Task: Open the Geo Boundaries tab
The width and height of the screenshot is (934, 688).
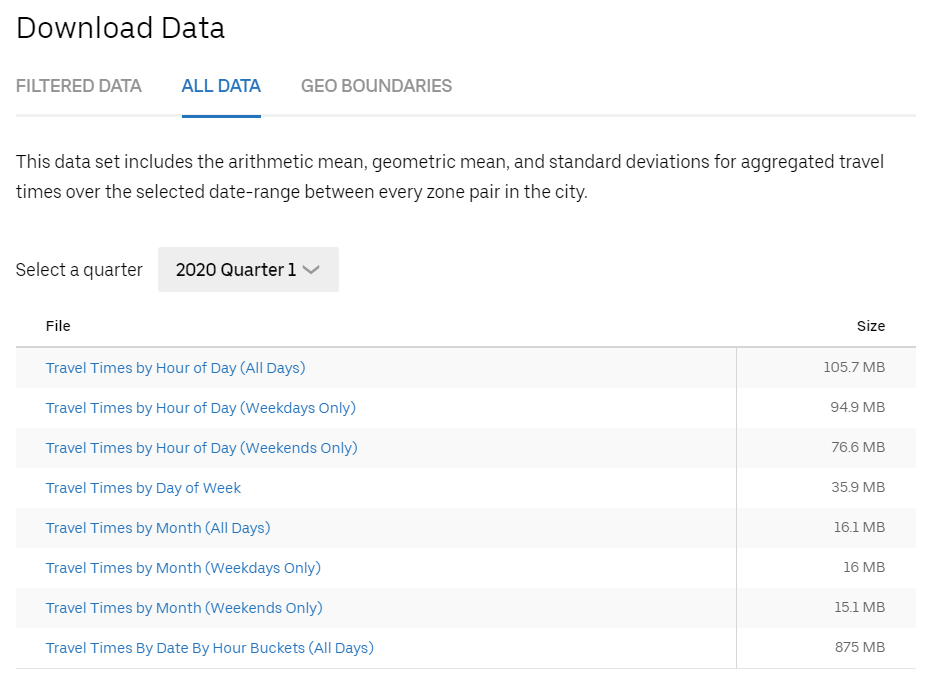Action: [x=376, y=86]
